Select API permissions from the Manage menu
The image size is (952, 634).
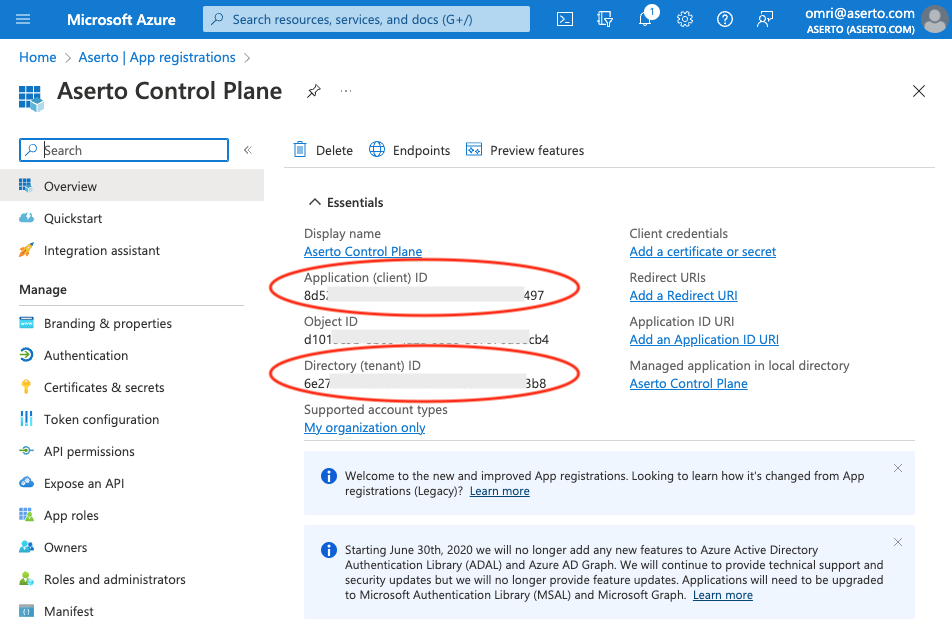point(89,451)
